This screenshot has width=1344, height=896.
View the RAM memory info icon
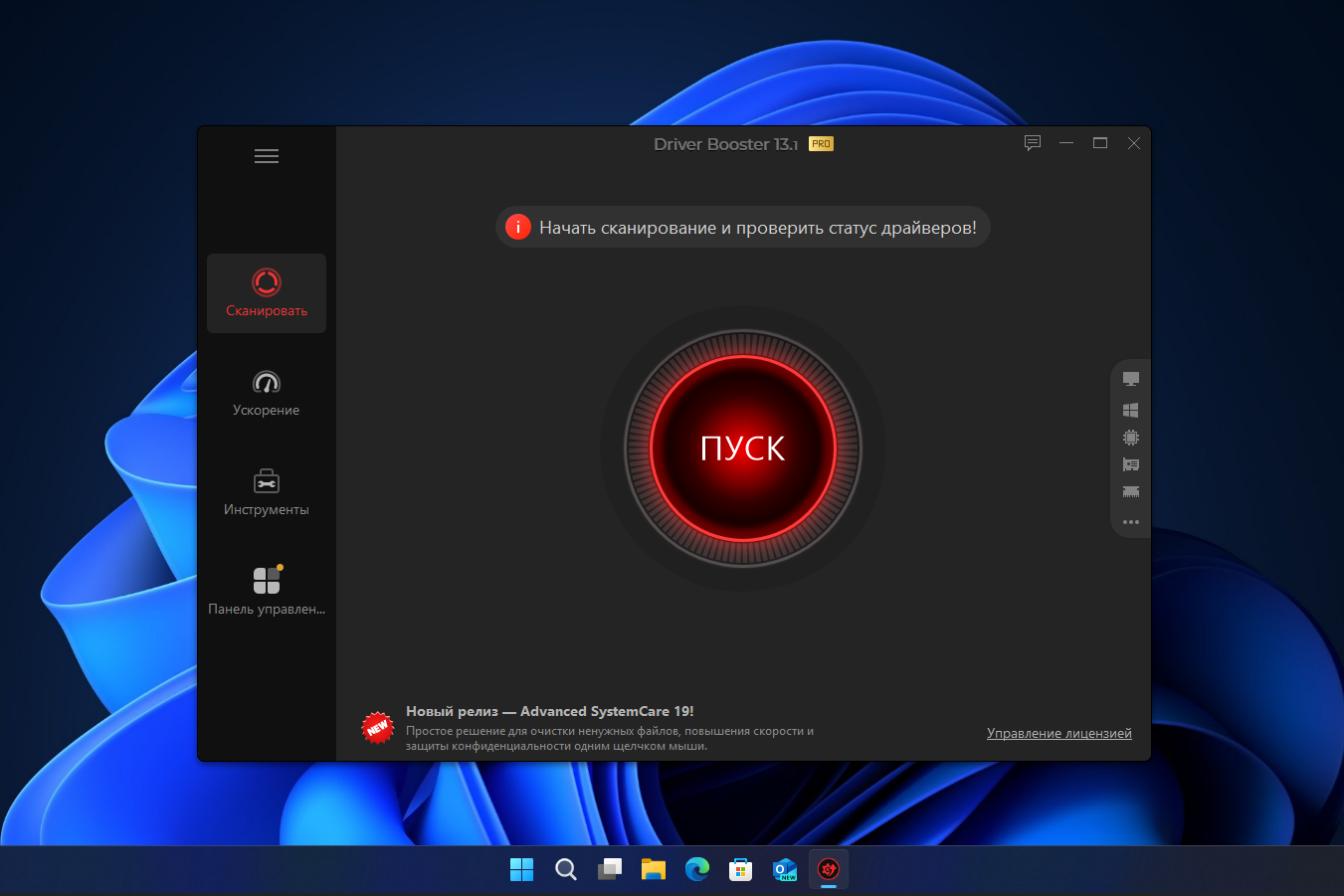pyautogui.click(x=1130, y=491)
